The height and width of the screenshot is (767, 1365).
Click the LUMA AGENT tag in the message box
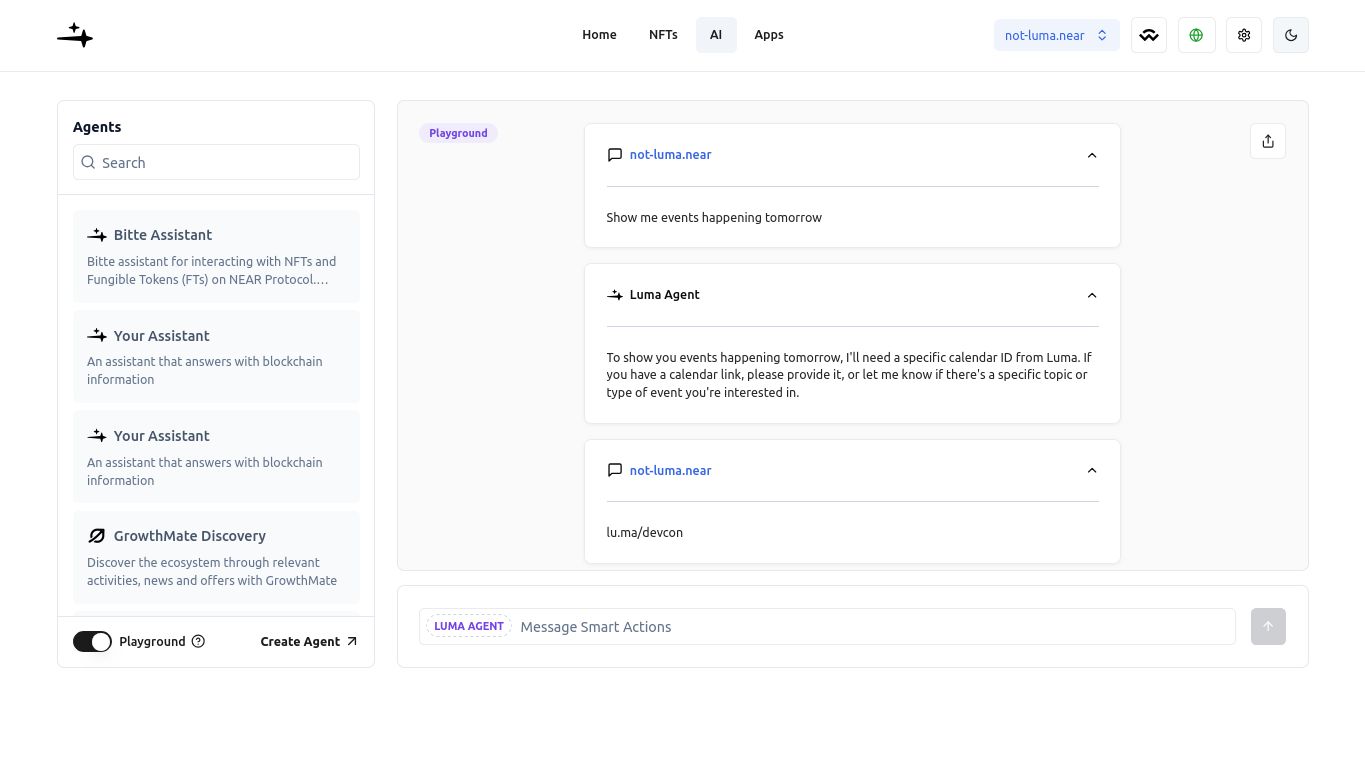[469, 626]
